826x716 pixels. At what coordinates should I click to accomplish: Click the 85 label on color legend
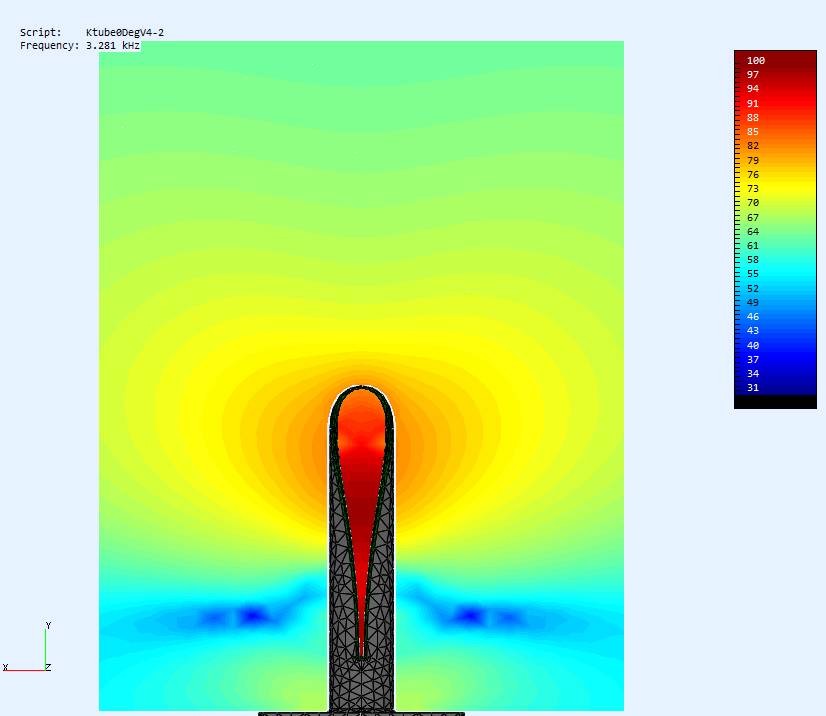point(753,132)
